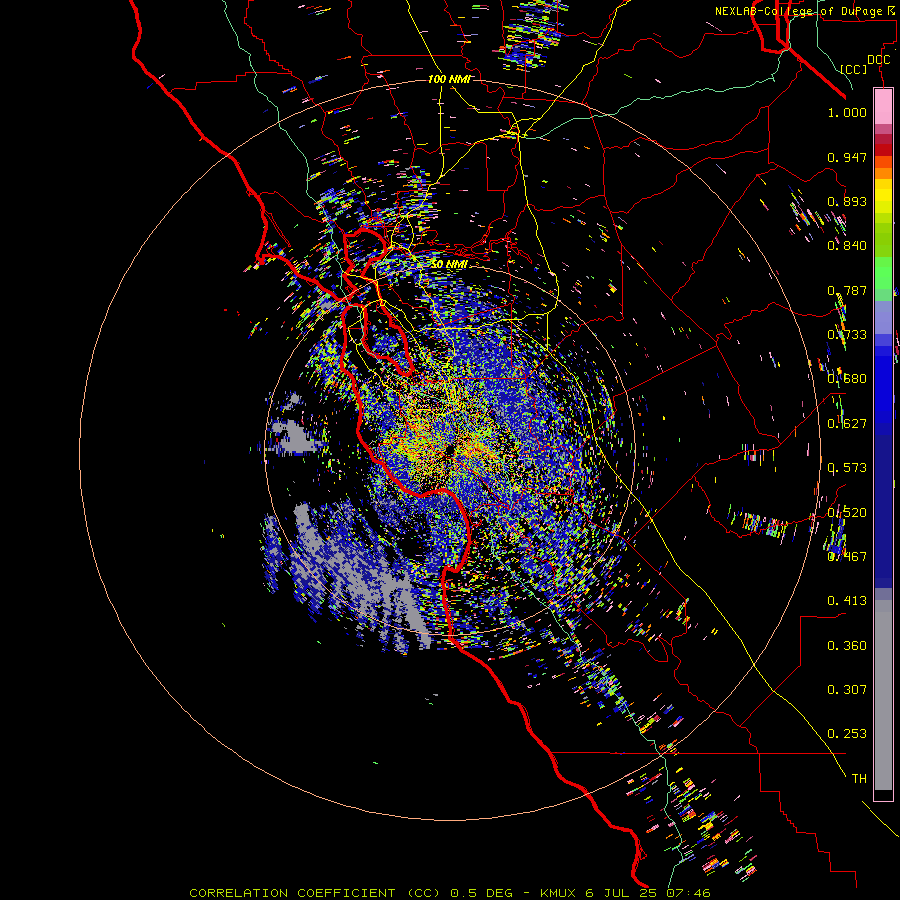Select the 1.000 scale value
Image resolution: width=900 pixels, height=900 pixels.
coord(847,112)
